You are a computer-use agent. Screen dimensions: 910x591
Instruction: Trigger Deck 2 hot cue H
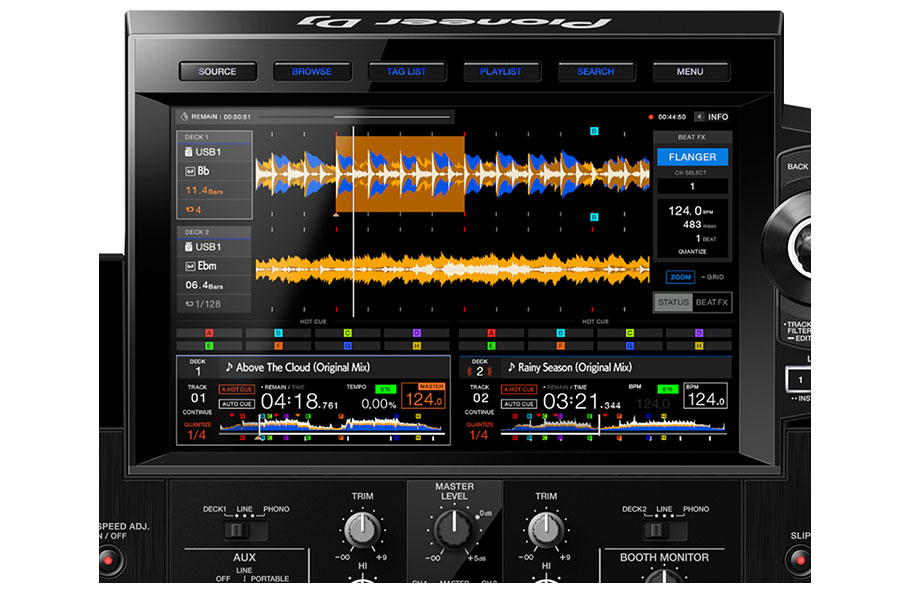[699, 345]
